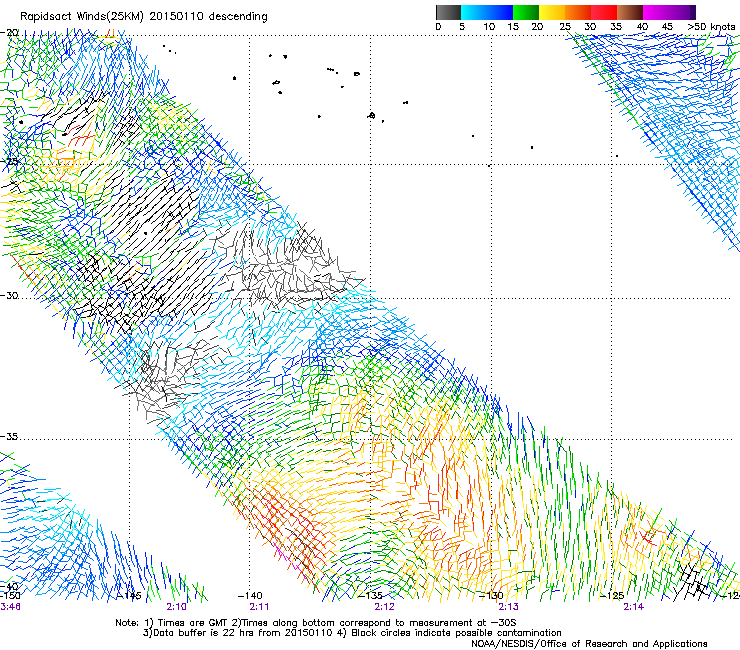Select the '-30' latitude axis label
The width and height of the screenshot is (740, 650).
(x=9, y=296)
